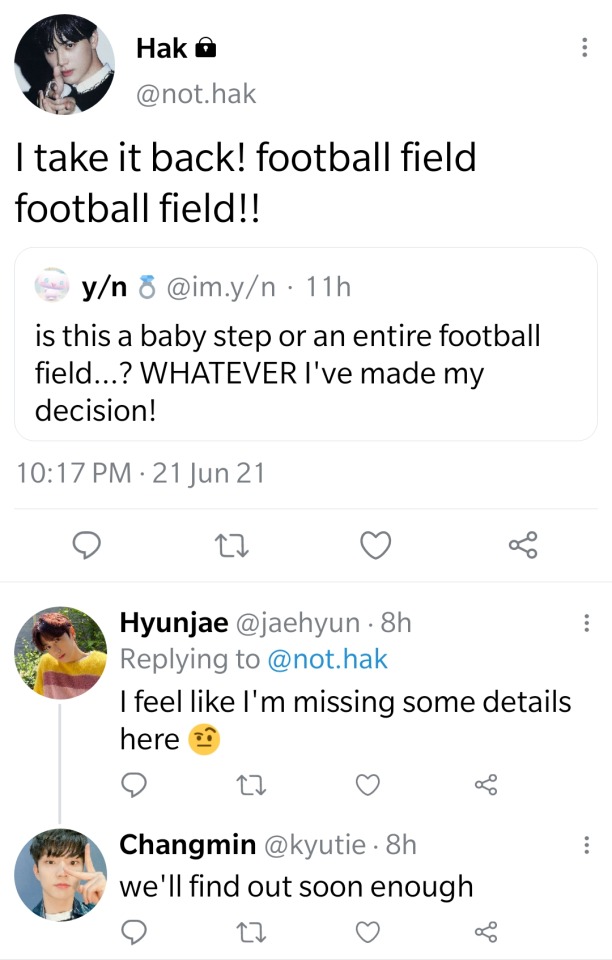Share Changmin's reply
This screenshot has height=960, width=612.
point(486,933)
